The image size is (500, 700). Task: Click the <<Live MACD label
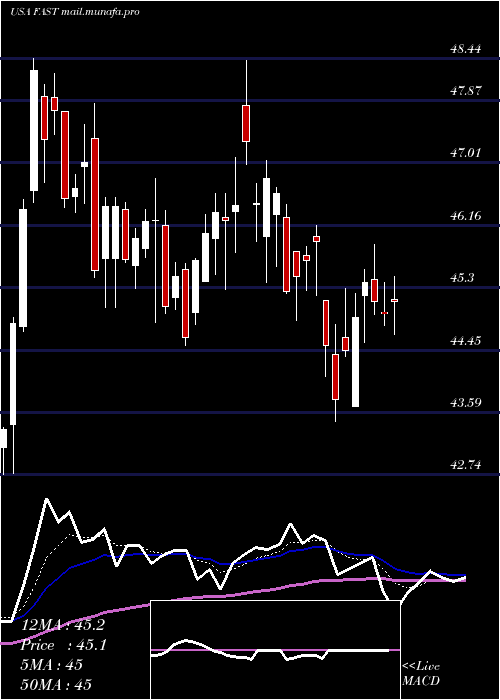coord(421,673)
